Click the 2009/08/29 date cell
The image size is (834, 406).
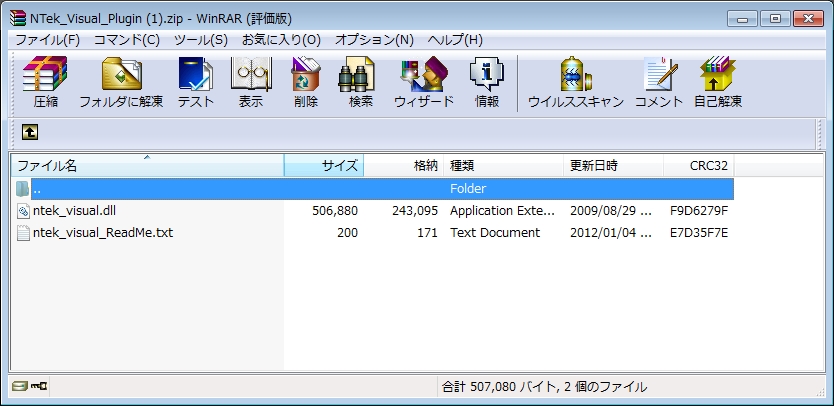(611, 211)
